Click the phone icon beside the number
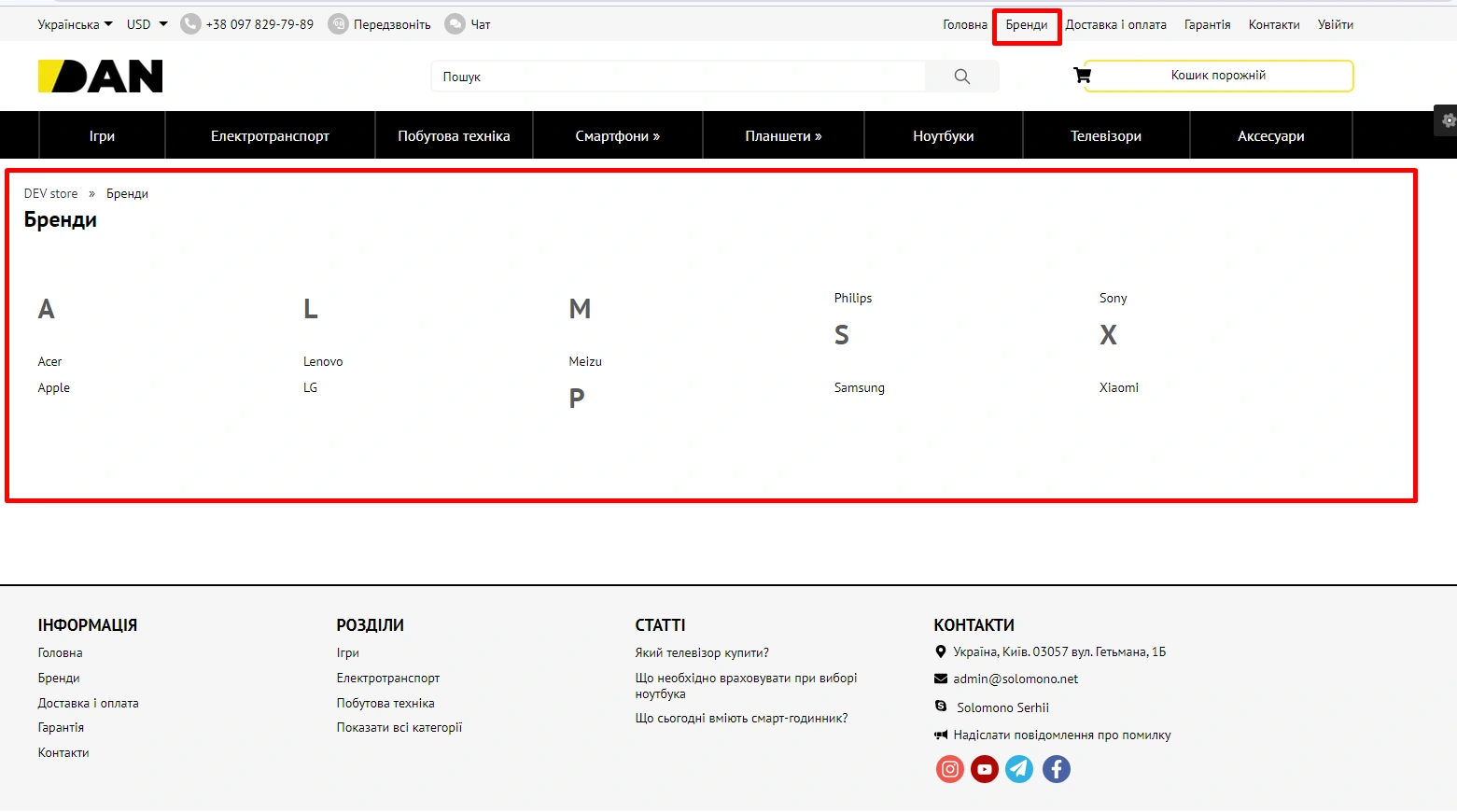This screenshot has width=1457, height=812. point(190,24)
